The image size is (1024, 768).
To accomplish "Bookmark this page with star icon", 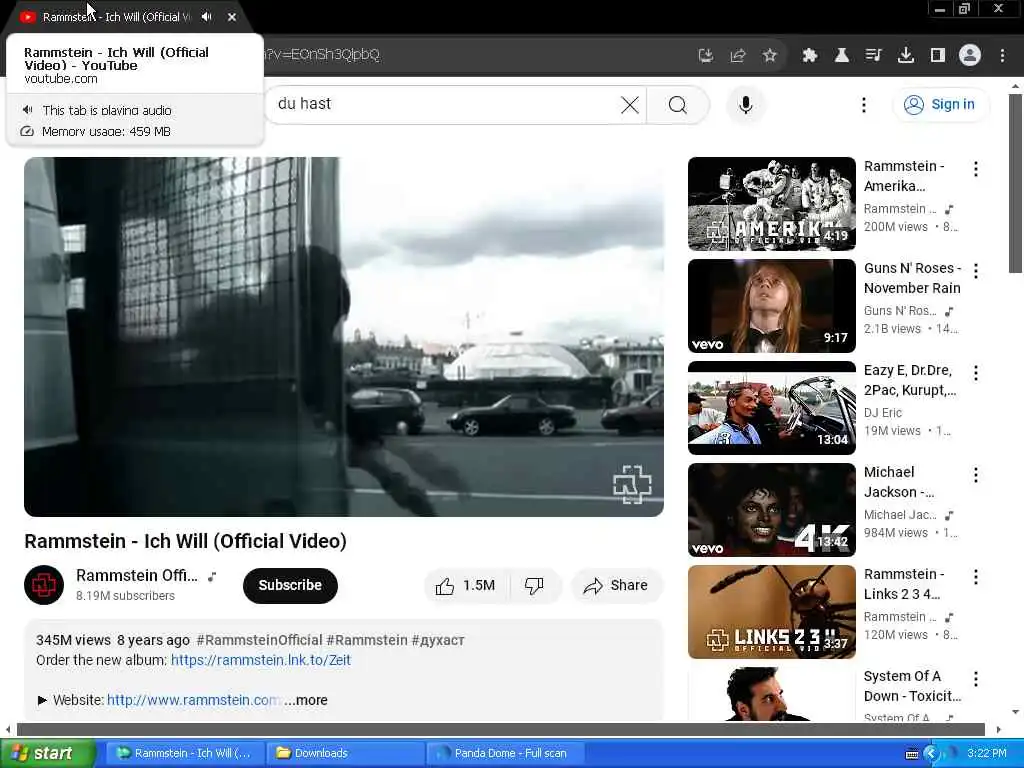I will (770, 56).
